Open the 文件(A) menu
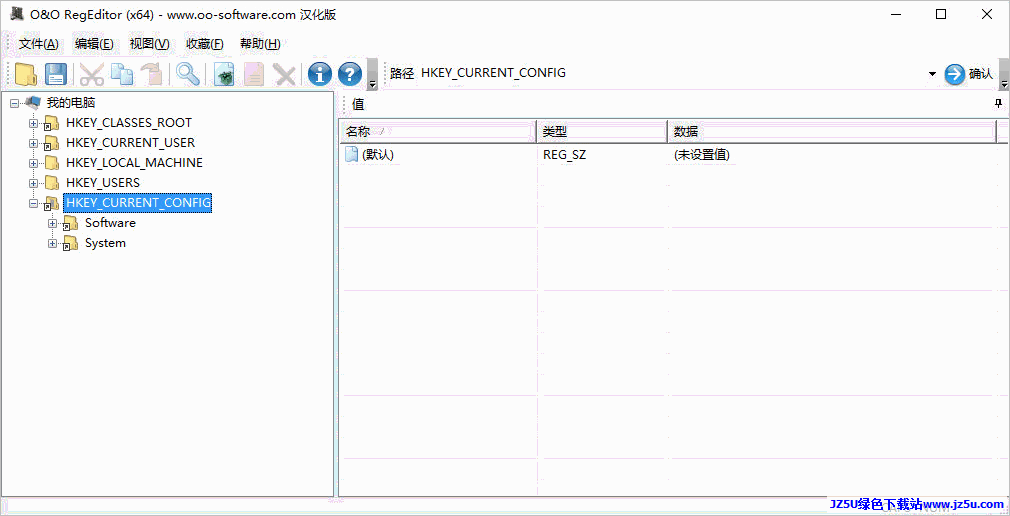 (39, 44)
